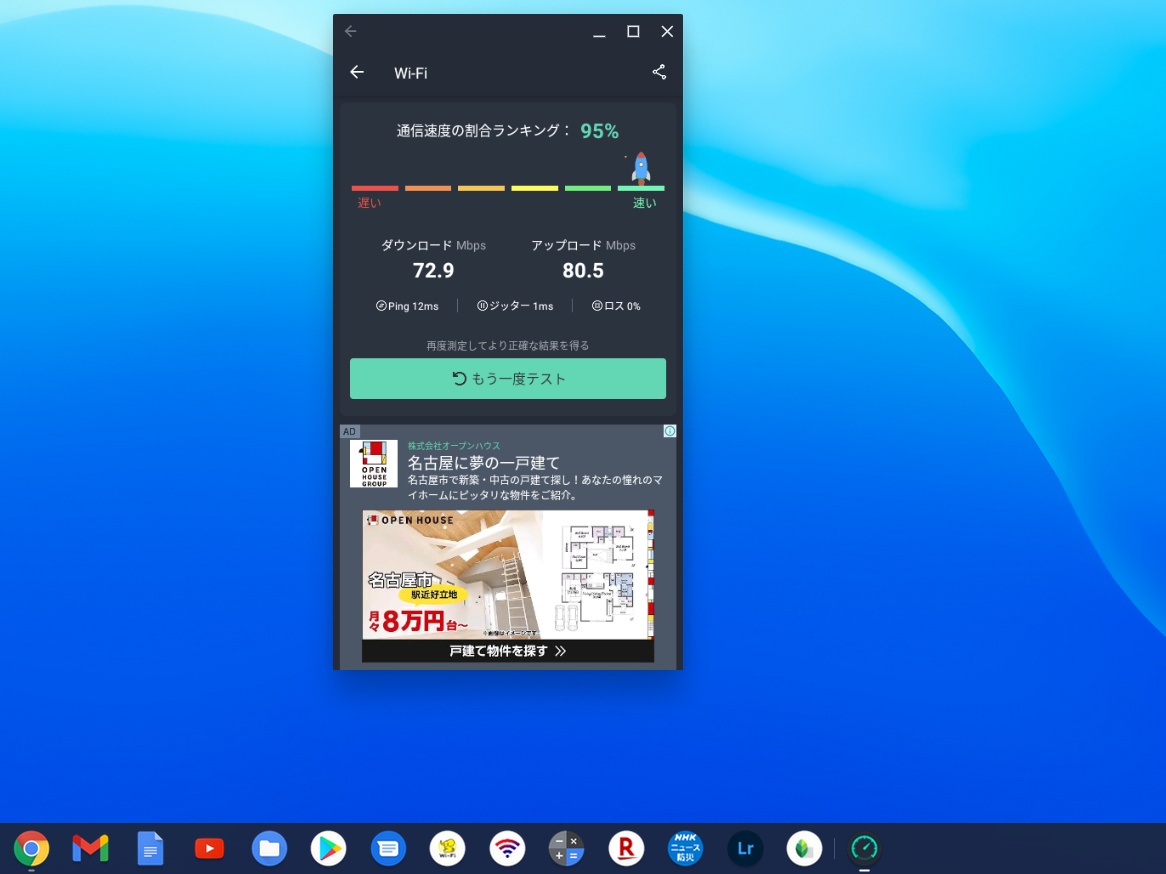Launch the Calculator app from the shelf
Viewport: 1166px width, 874px height.
[x=567, y=848]
